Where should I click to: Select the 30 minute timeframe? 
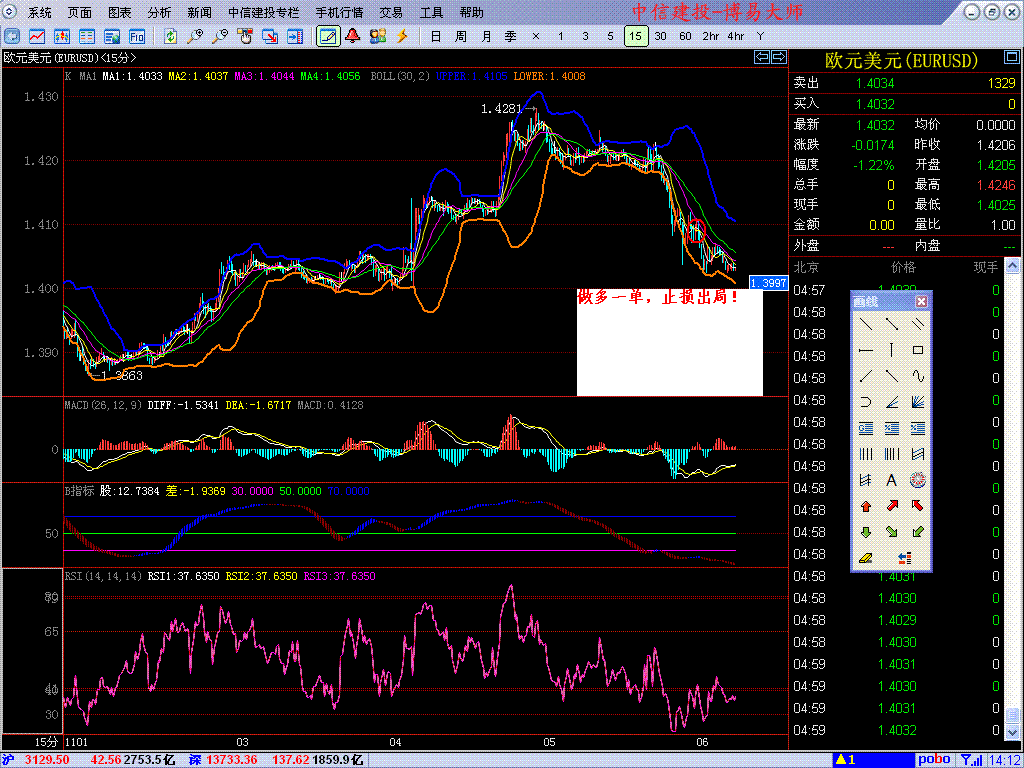pyautogui.click(x=661, y=36)
